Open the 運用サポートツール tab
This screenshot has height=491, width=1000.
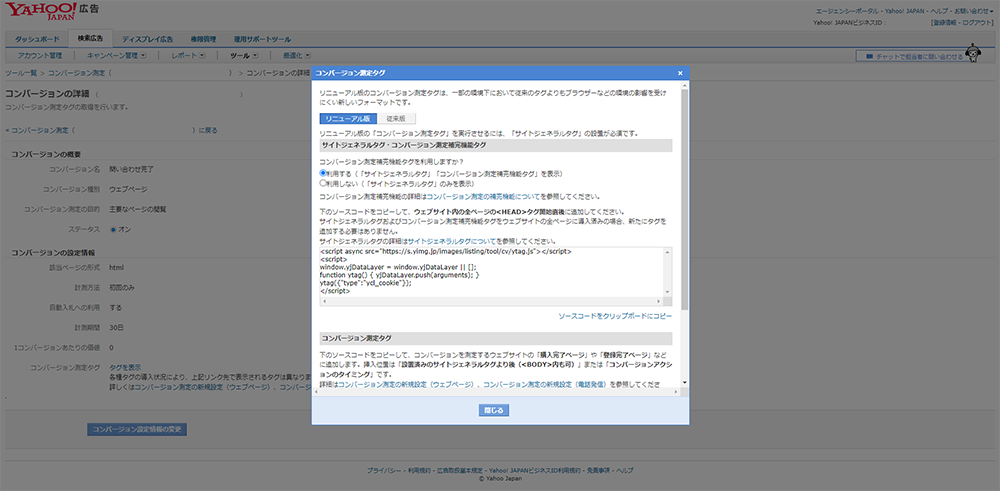[x=262, y=39]
